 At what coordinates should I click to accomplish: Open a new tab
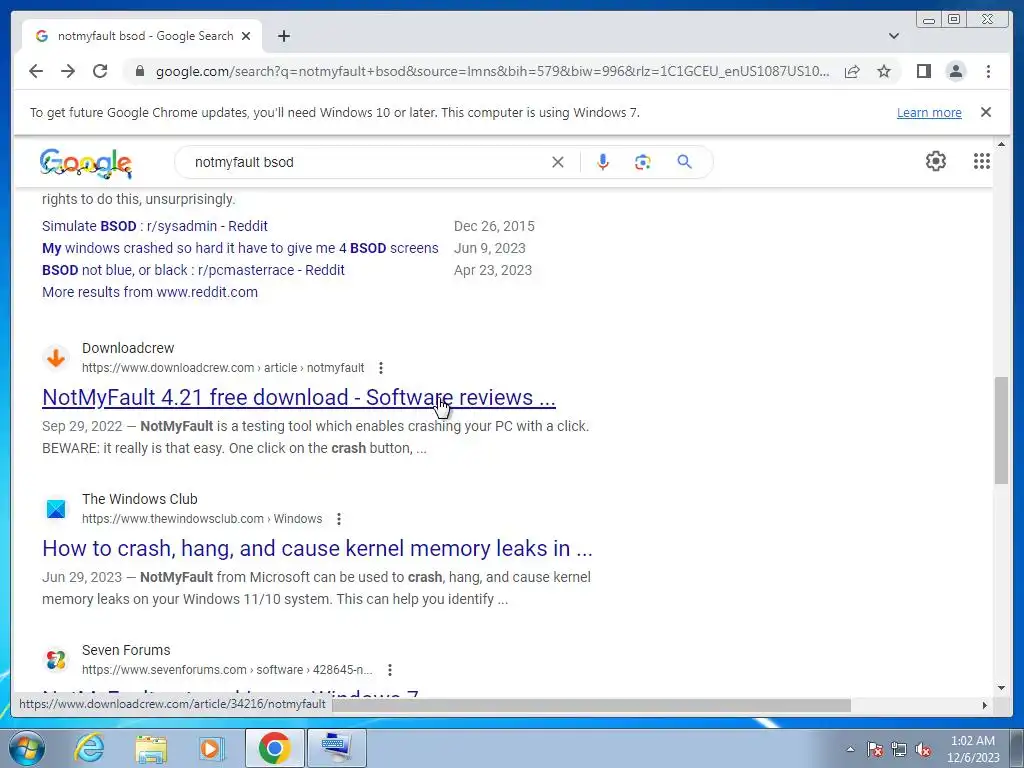283,36
